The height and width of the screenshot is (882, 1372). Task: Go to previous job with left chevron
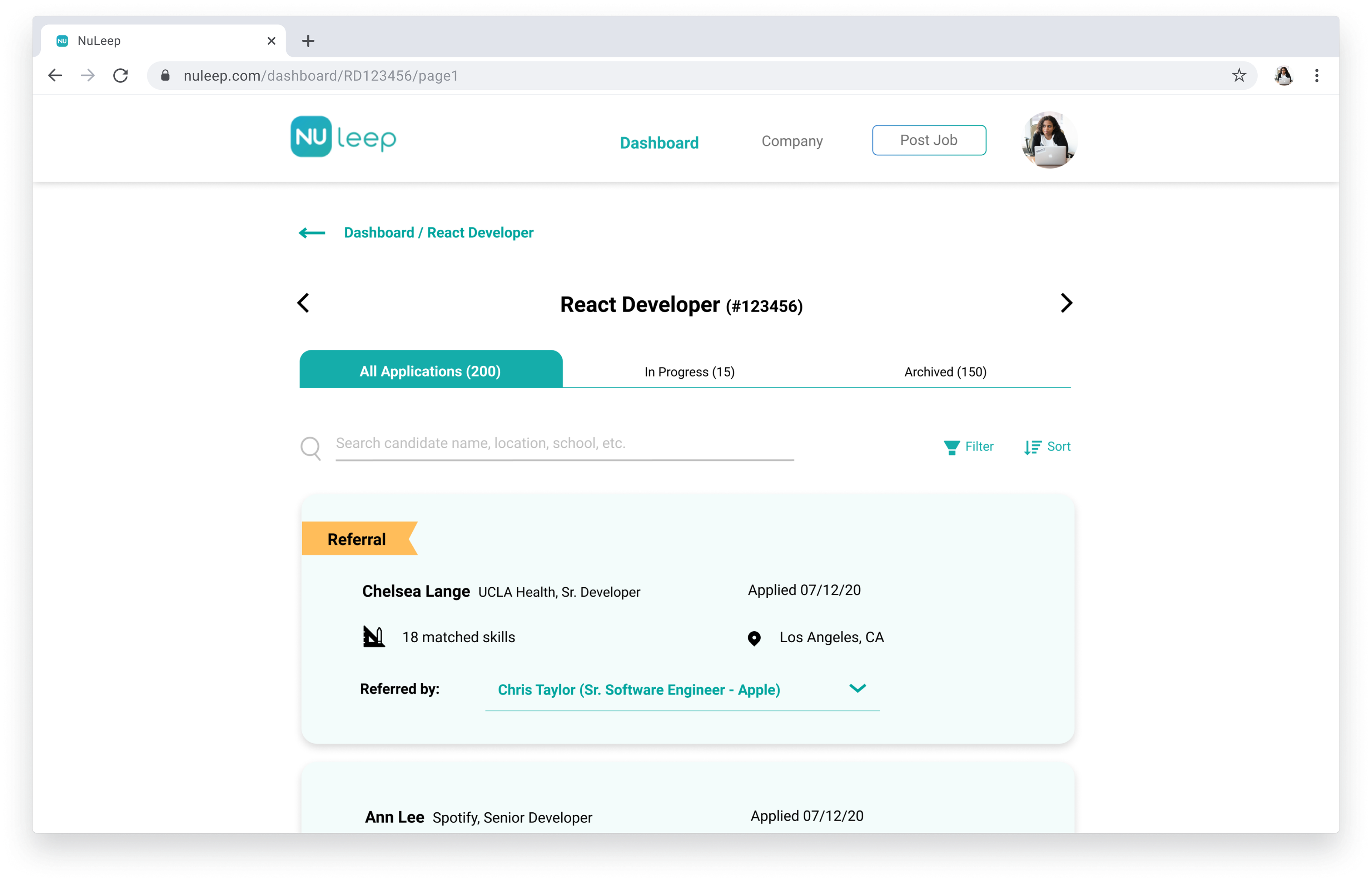coord(303,303)
